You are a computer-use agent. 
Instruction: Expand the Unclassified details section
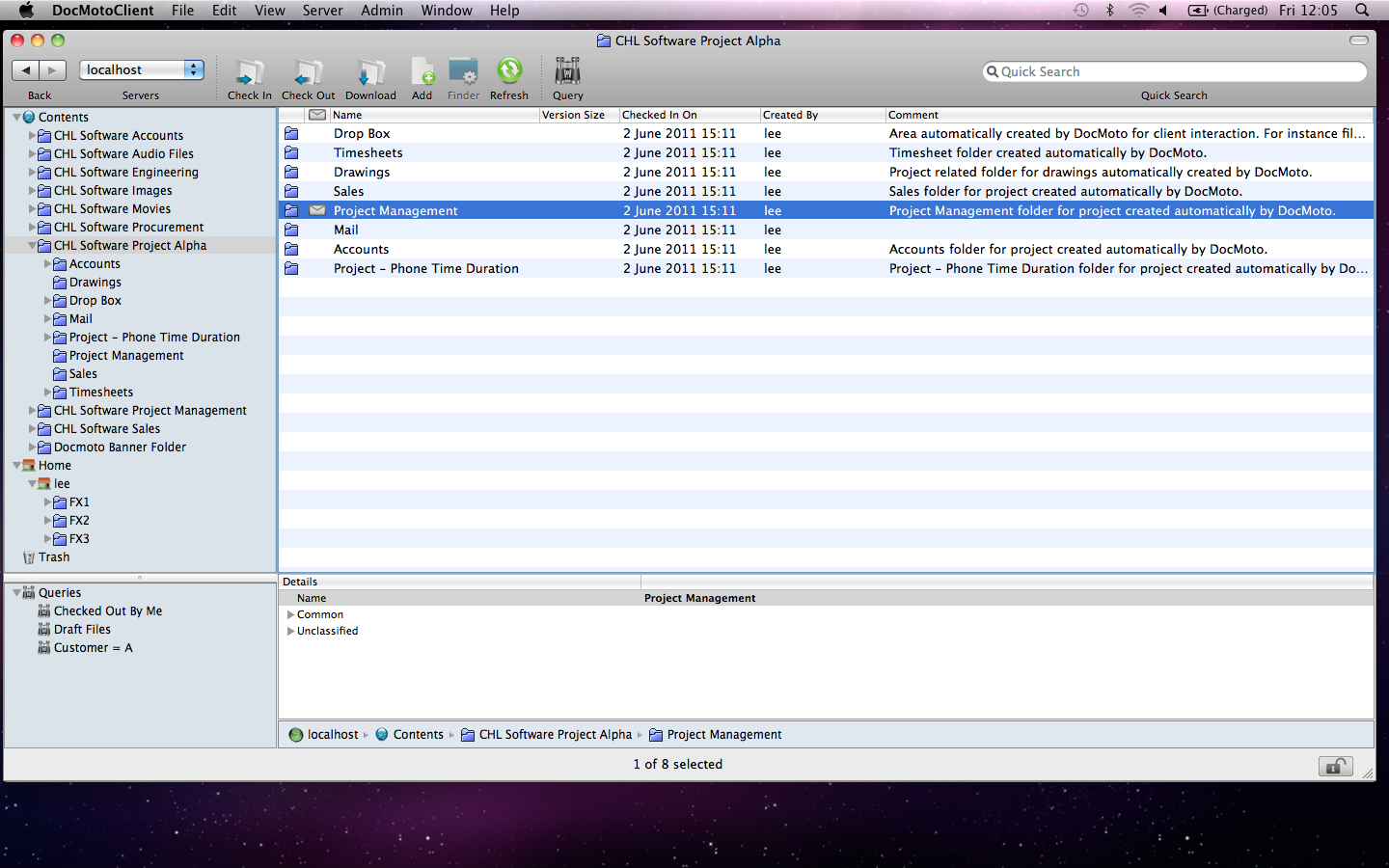[290, 631]
